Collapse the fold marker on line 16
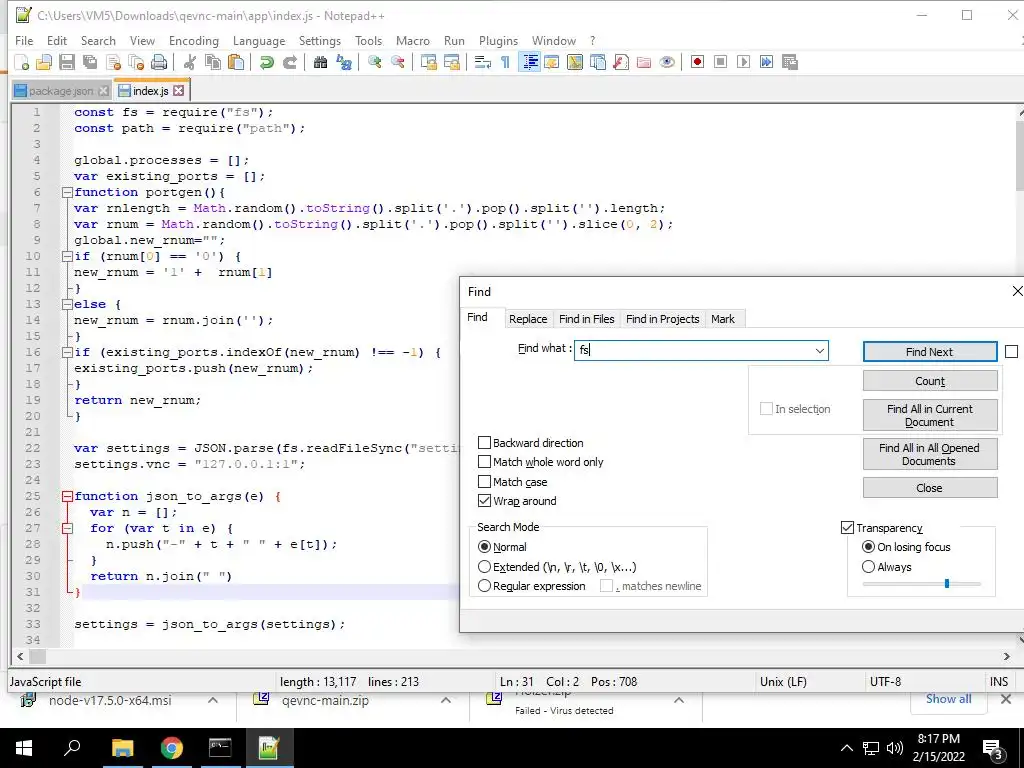Viewport: 1024px width, 768px height. pyautogui.click(x=67, y=353)
